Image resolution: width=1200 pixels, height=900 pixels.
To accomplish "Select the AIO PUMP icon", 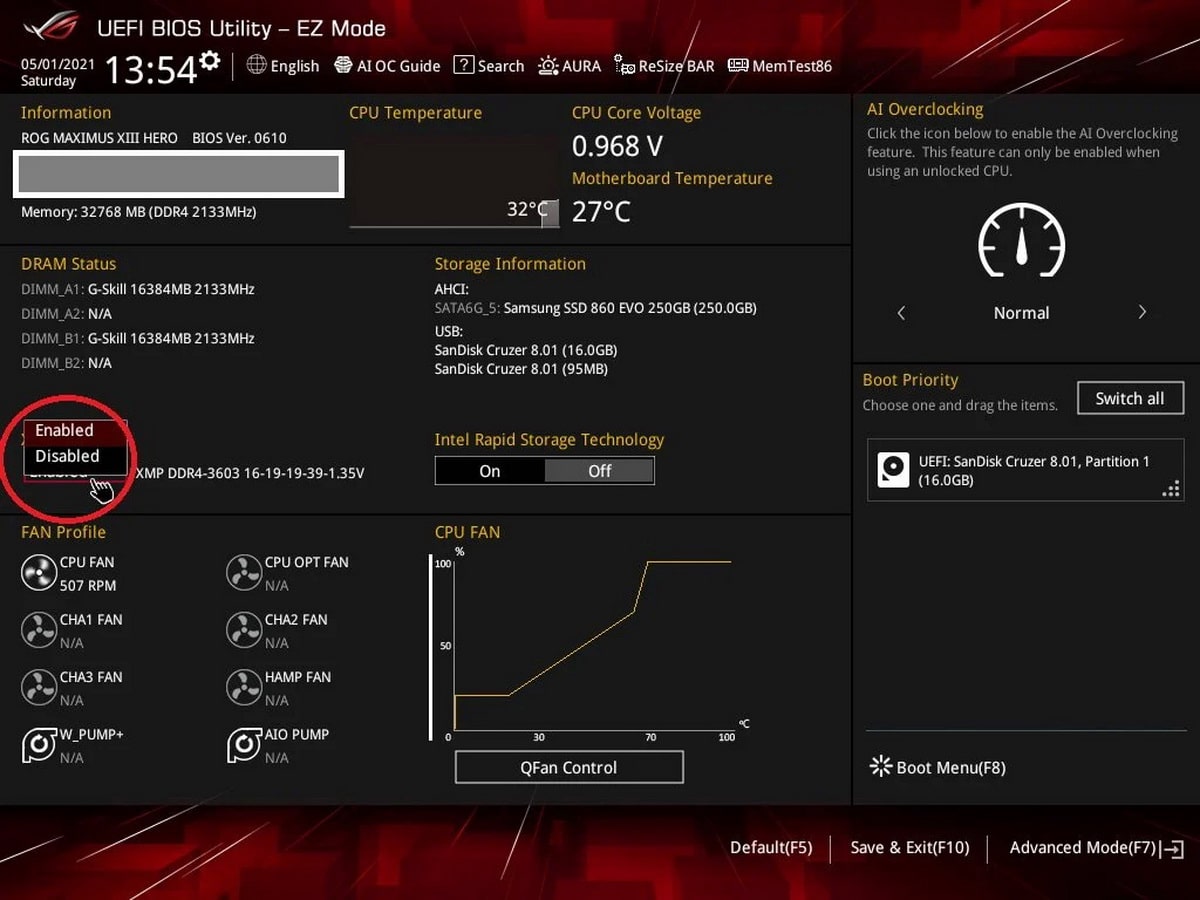I will tap(244, 745).
